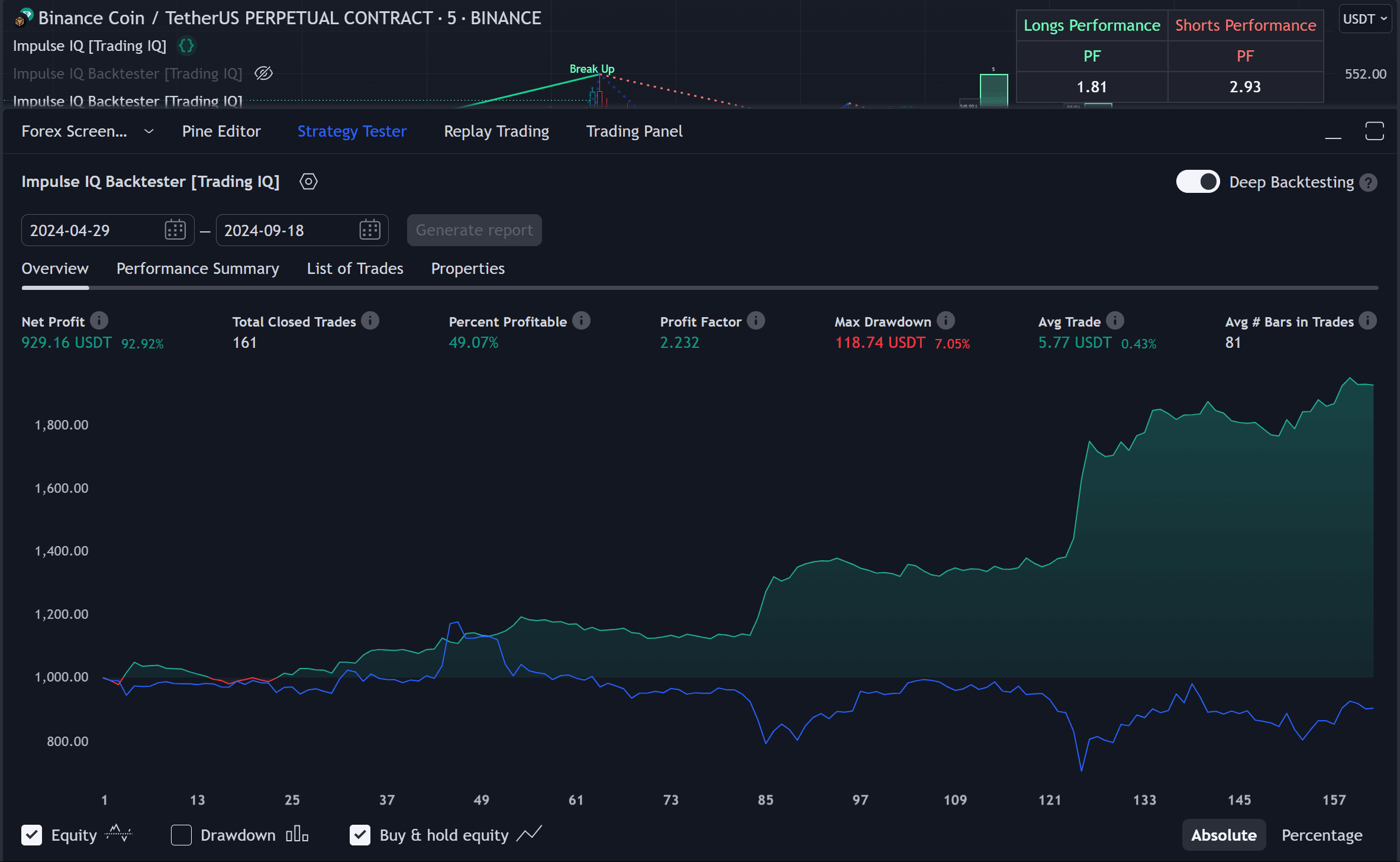The image size is (1400, 862).
Task: Enable the Drawdown checkbox
Action: (181, 835)
